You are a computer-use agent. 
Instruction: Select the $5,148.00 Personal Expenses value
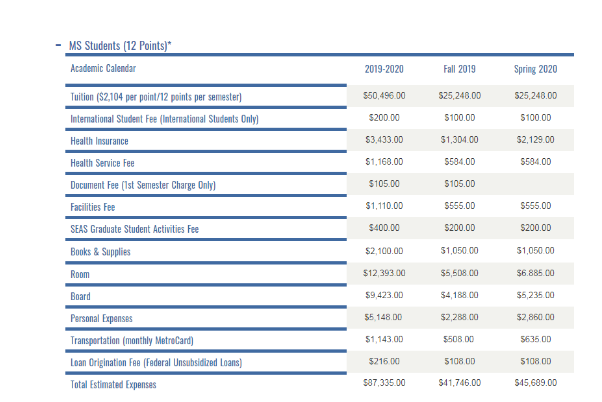tap(383, 317)
